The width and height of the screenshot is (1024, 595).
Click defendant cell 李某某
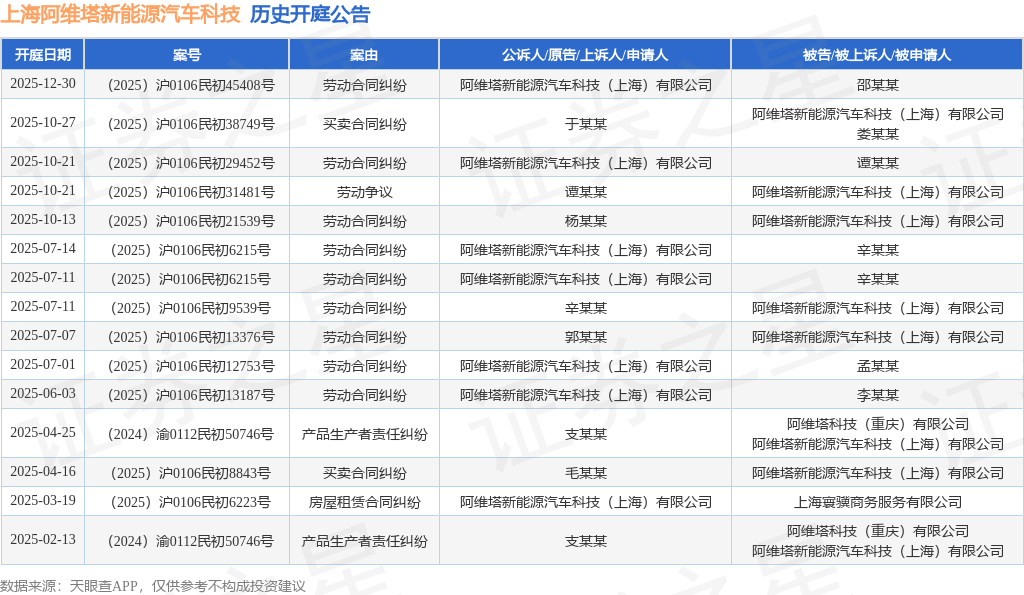click(x=878, y=395)
